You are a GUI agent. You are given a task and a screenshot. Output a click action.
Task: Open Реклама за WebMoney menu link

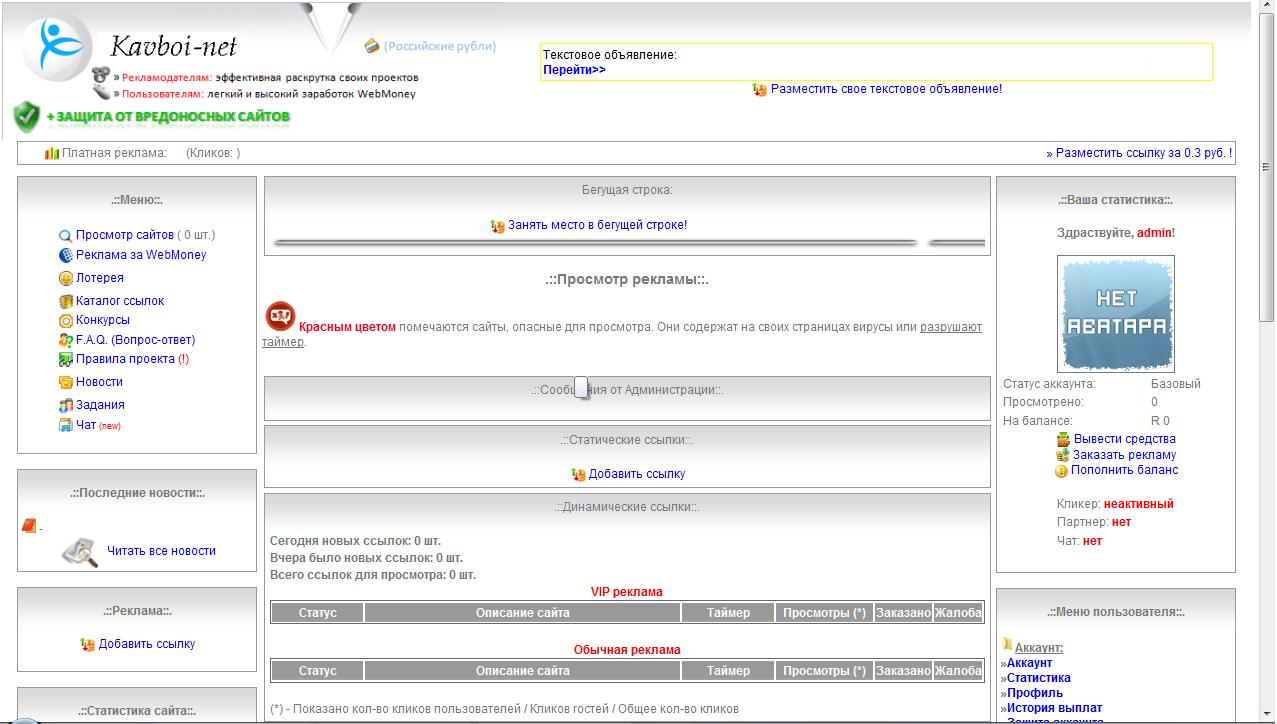coord(141,255)
